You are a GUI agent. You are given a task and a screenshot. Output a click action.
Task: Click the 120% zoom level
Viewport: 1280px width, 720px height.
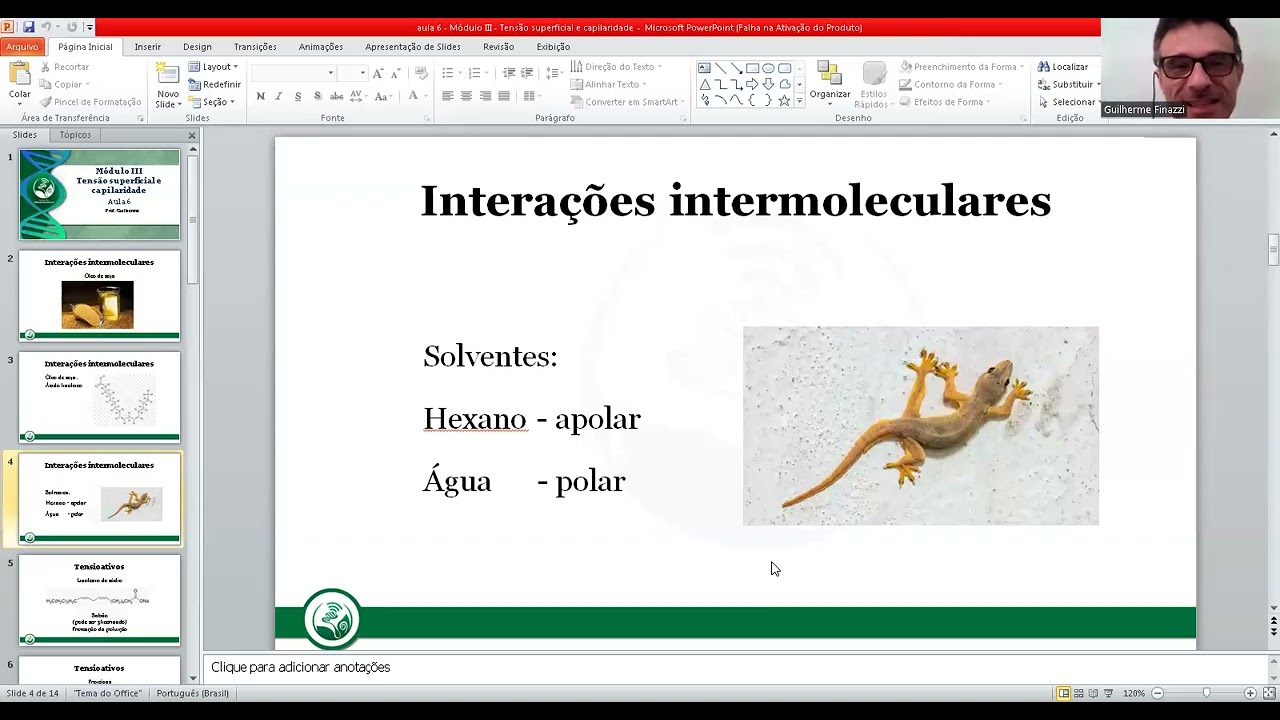(1133, 693)
